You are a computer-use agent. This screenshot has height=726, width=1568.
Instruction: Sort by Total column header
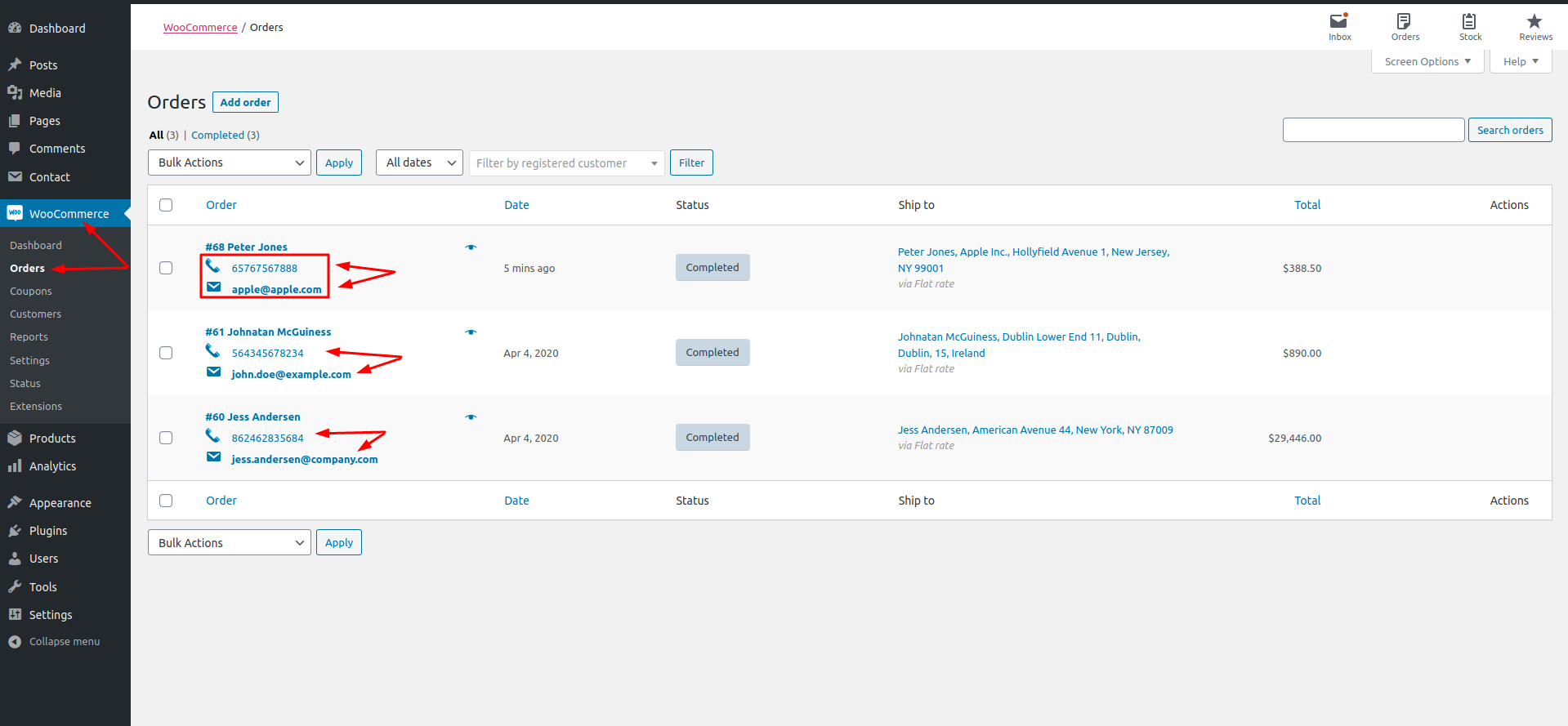[1307, 205]
